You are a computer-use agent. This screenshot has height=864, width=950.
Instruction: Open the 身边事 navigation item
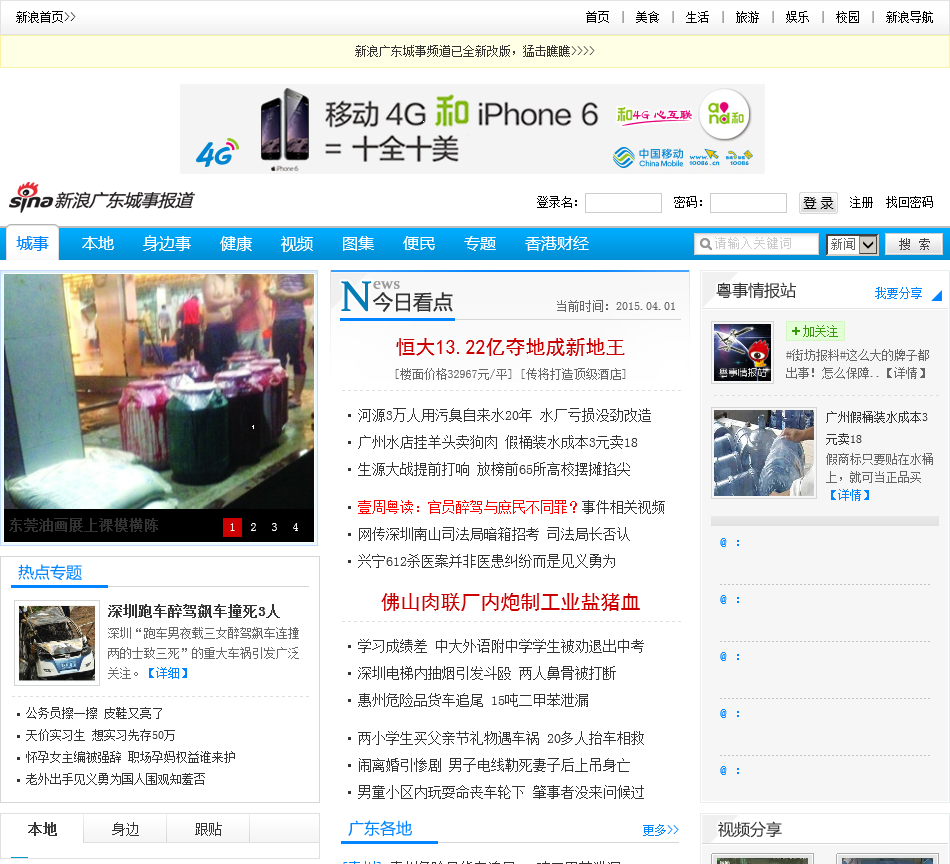coord(167,244)
